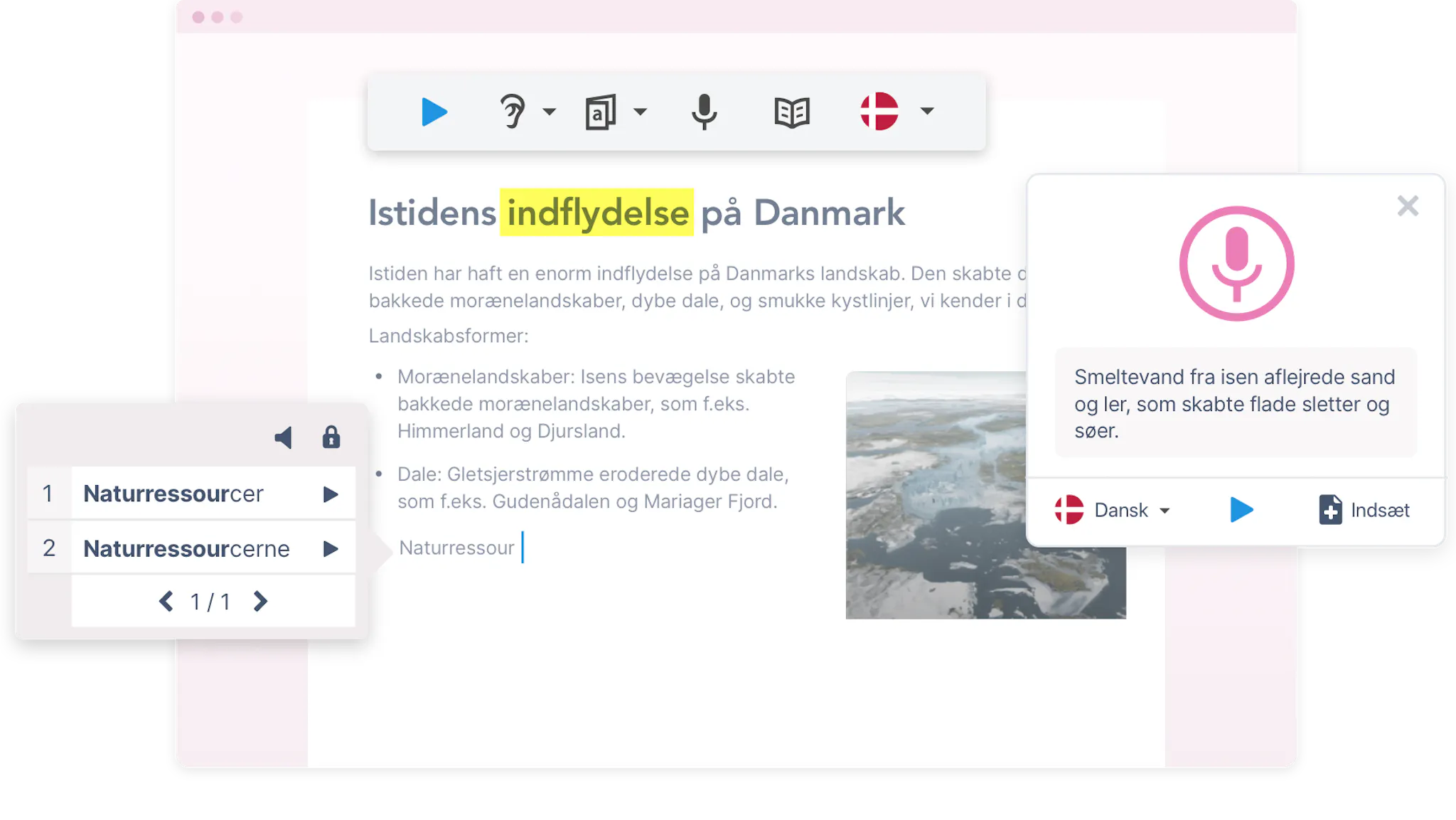Click the title word Istidens

pyautogui.click(x=432, y=213)
